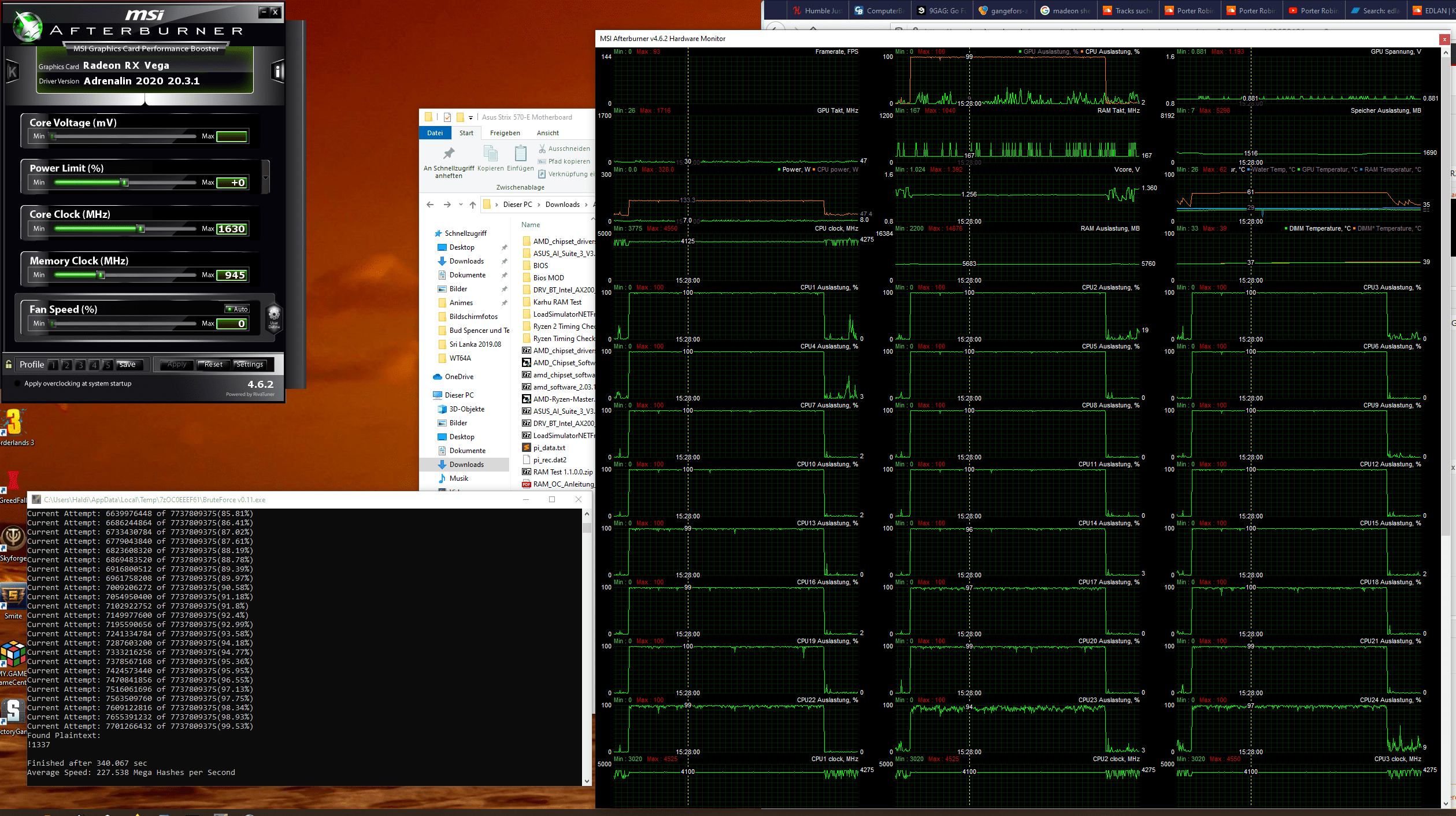Viewport: 1456px width, 816px height.
Task: Click Pfad kopieren in the Explorer ribbon
Action: (564, 161)
